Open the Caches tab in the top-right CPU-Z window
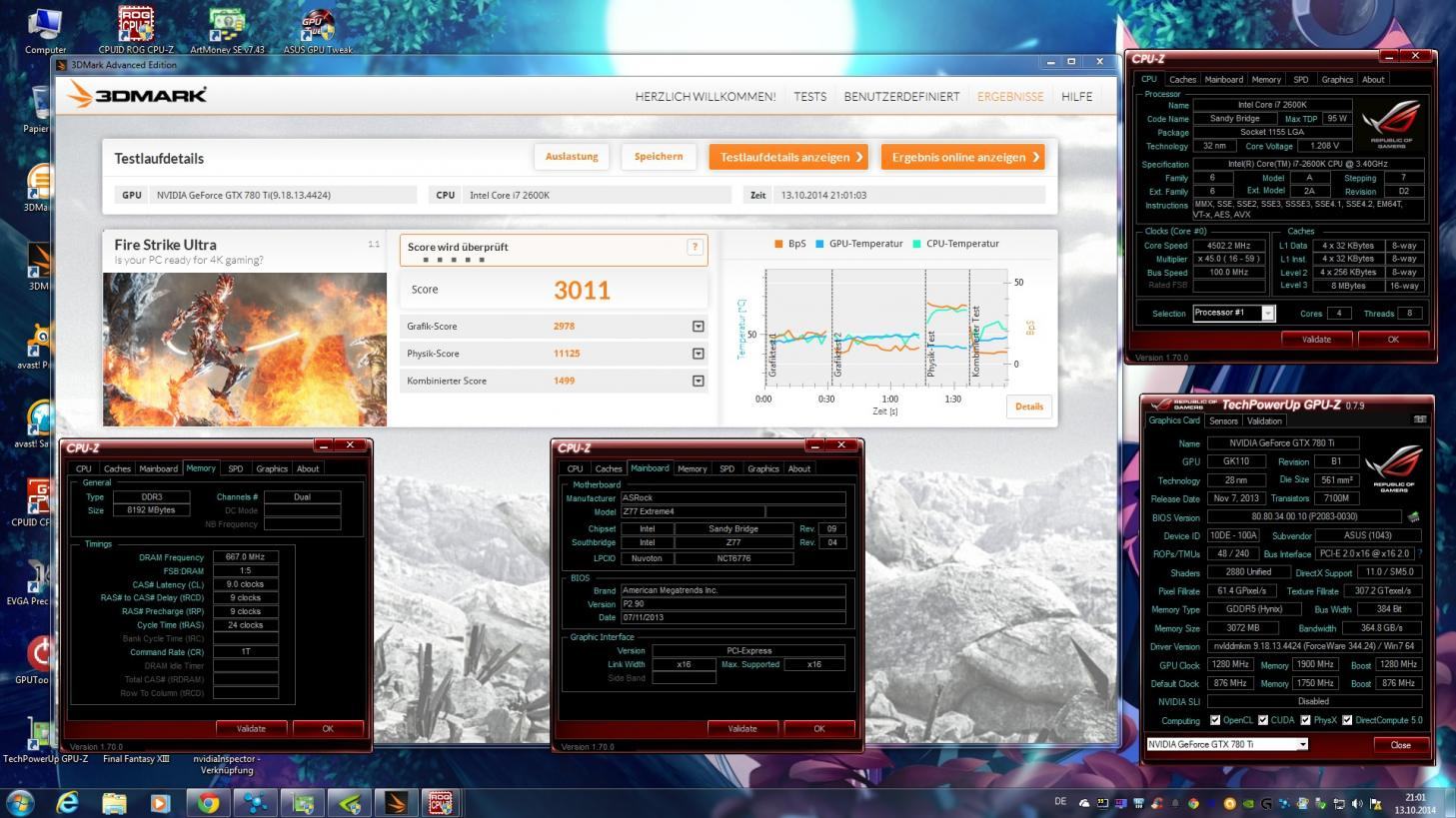 [1182, 79]
